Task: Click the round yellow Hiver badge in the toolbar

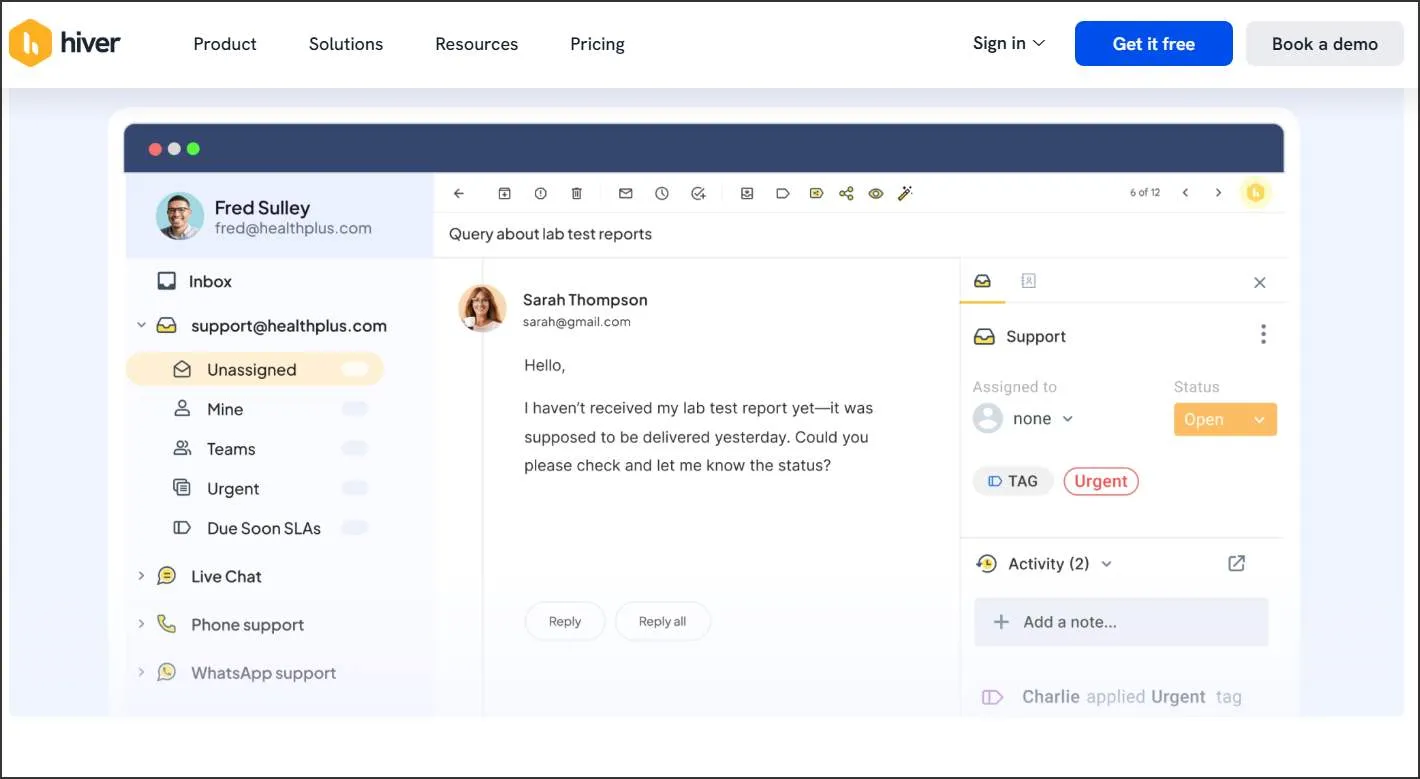Action: 1256,193
